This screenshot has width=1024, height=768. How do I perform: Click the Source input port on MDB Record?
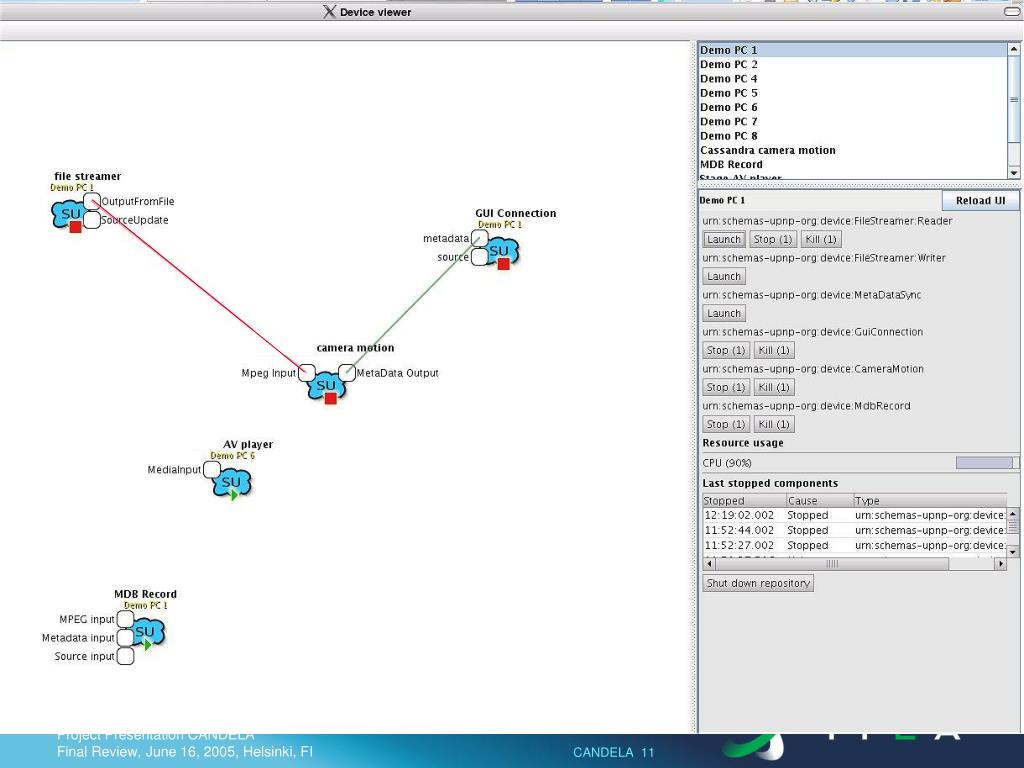tap(125, 656)
